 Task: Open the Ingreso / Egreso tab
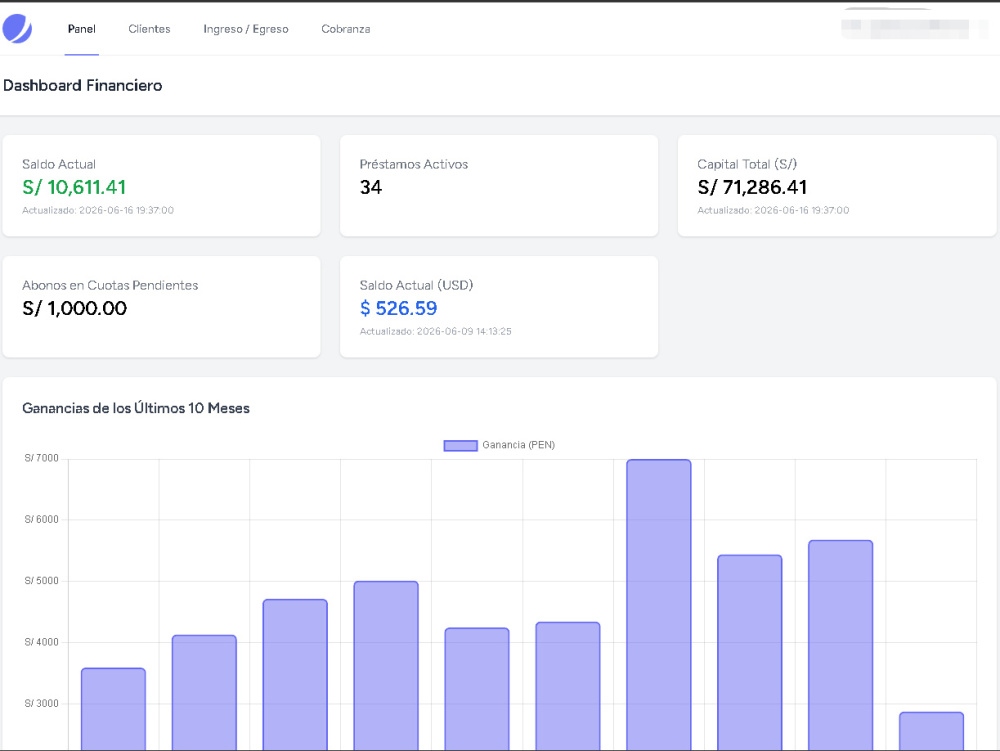(246, 29)
